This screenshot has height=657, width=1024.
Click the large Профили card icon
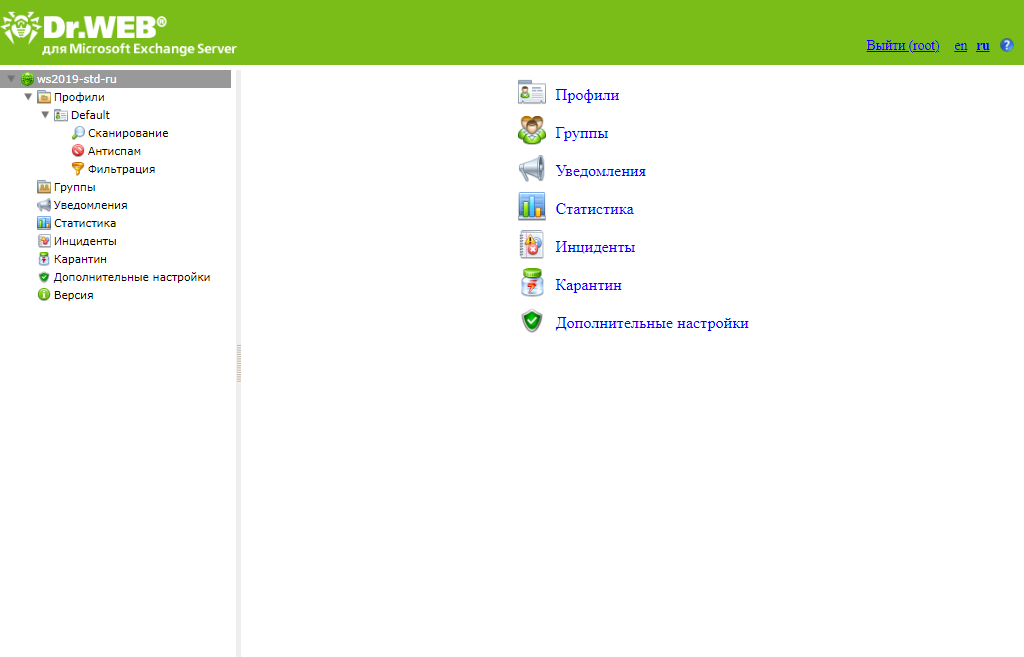532,93
